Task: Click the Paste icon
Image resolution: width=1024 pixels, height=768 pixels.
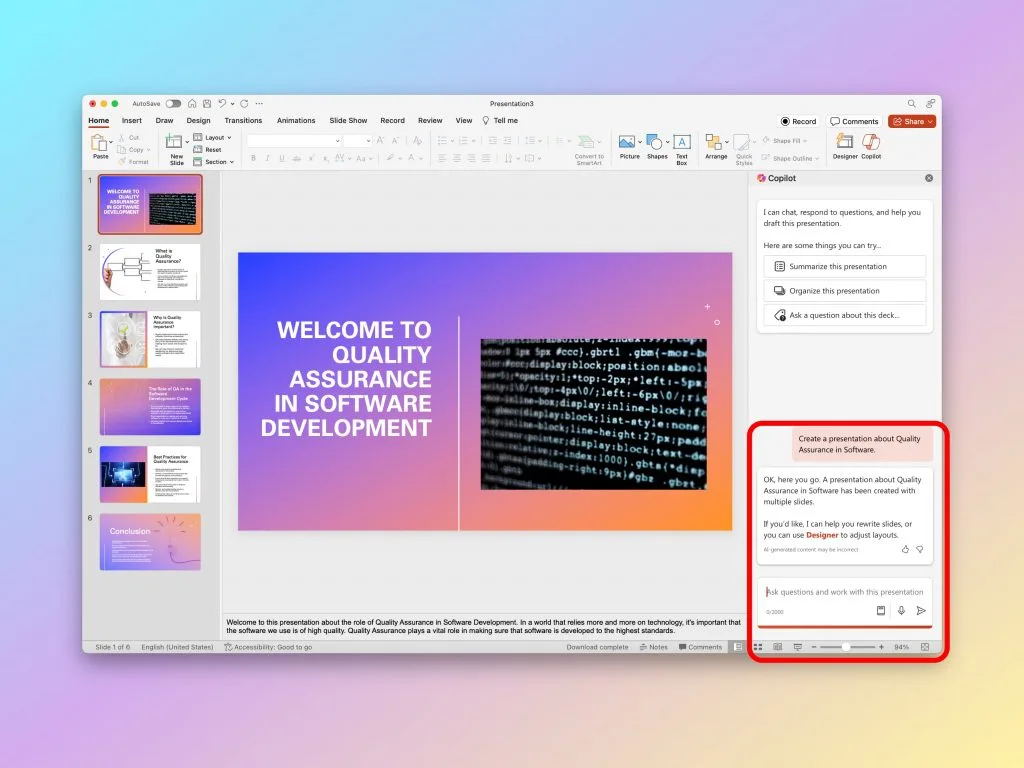Action: pos(99,142)
